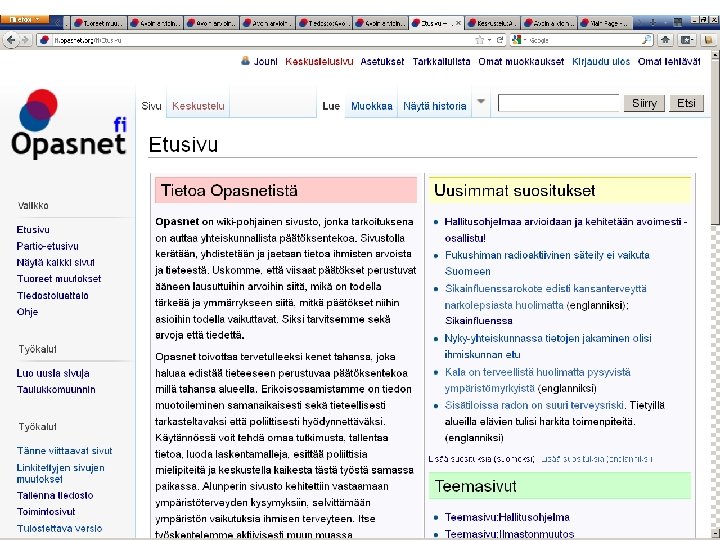Select the Sivu page tab
720x540 pixels.
coord(152,106)
